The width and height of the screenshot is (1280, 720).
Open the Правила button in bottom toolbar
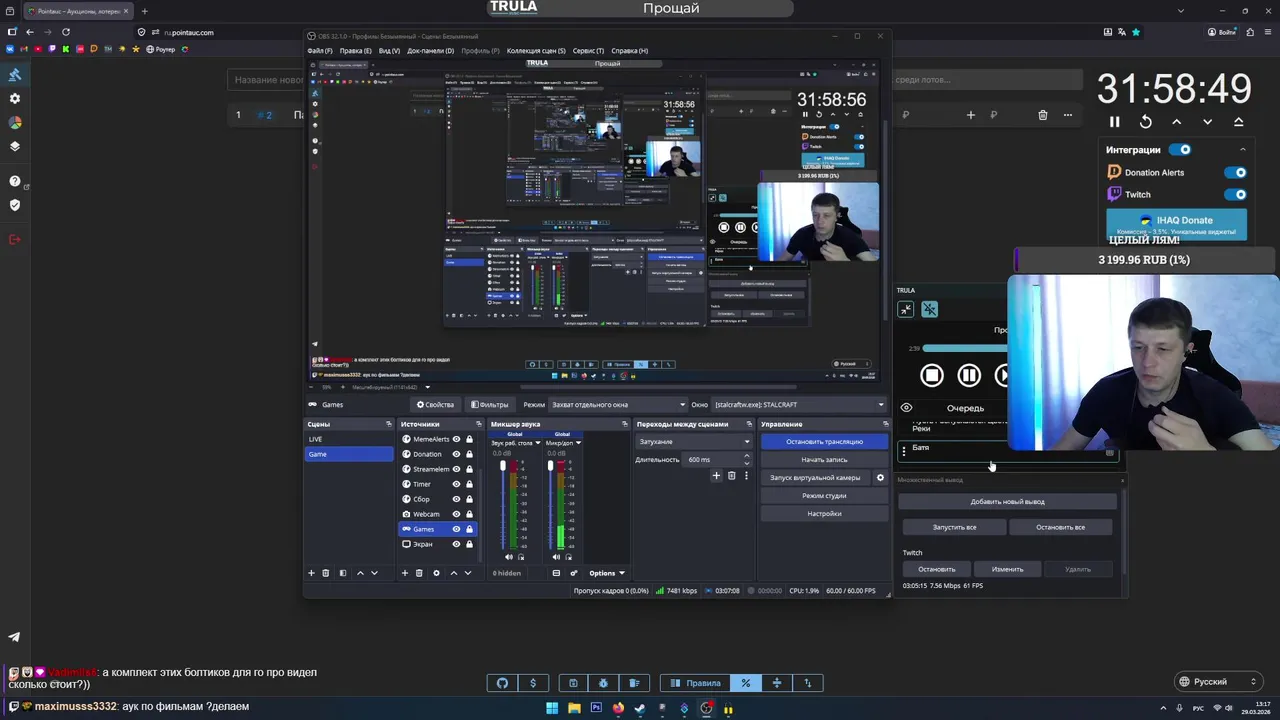click(x=695, y=683)
